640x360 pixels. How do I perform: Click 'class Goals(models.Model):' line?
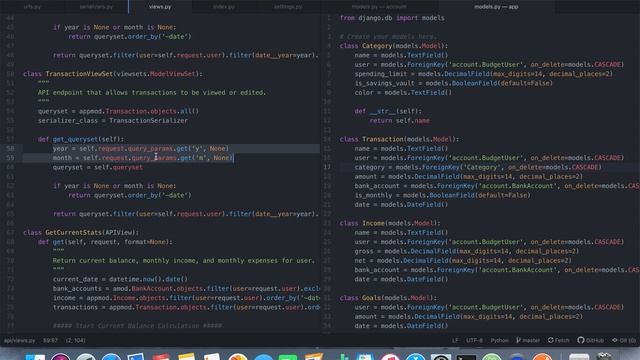click(388, 298)
